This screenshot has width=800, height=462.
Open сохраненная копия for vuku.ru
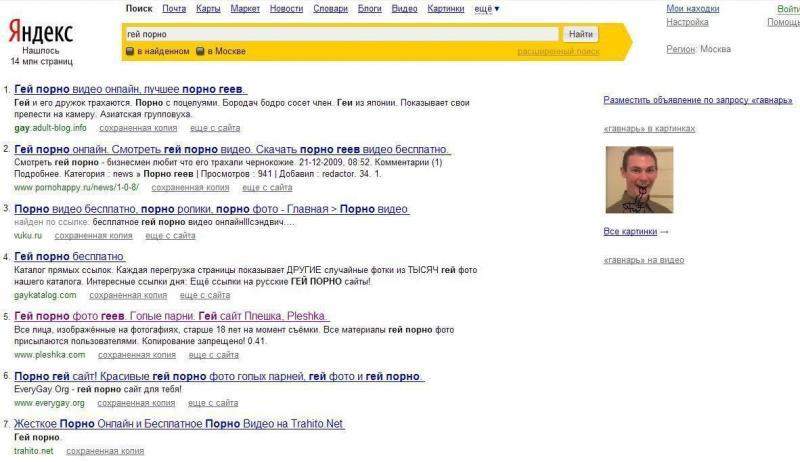(x=93, y=236)
